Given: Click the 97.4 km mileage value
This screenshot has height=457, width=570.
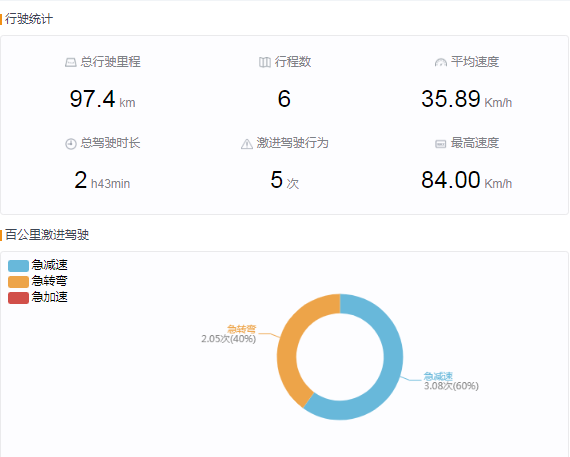Looking at the screenshot, I should tap(102, 99).
